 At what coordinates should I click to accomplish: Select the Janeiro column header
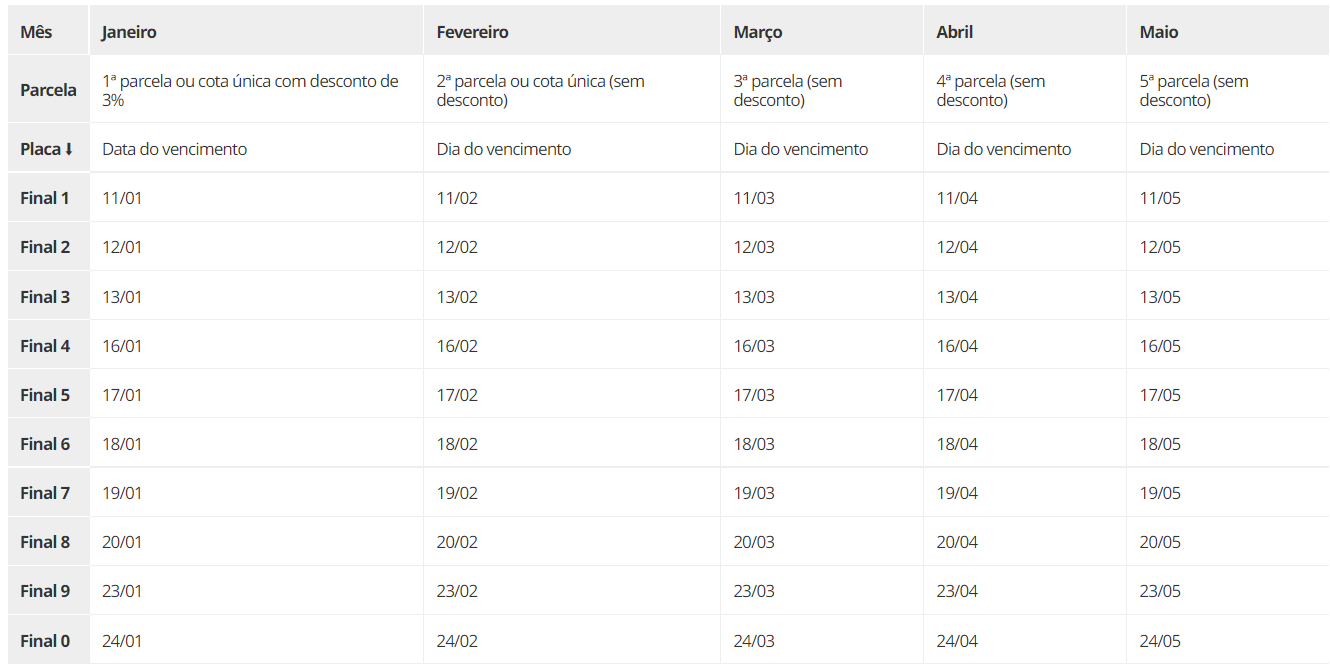[129, 32]
